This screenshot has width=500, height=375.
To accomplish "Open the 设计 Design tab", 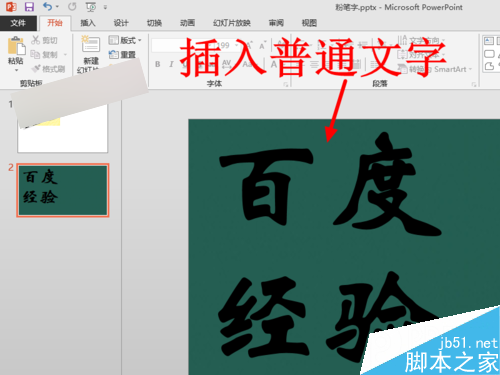I will (x=121, y=23).
